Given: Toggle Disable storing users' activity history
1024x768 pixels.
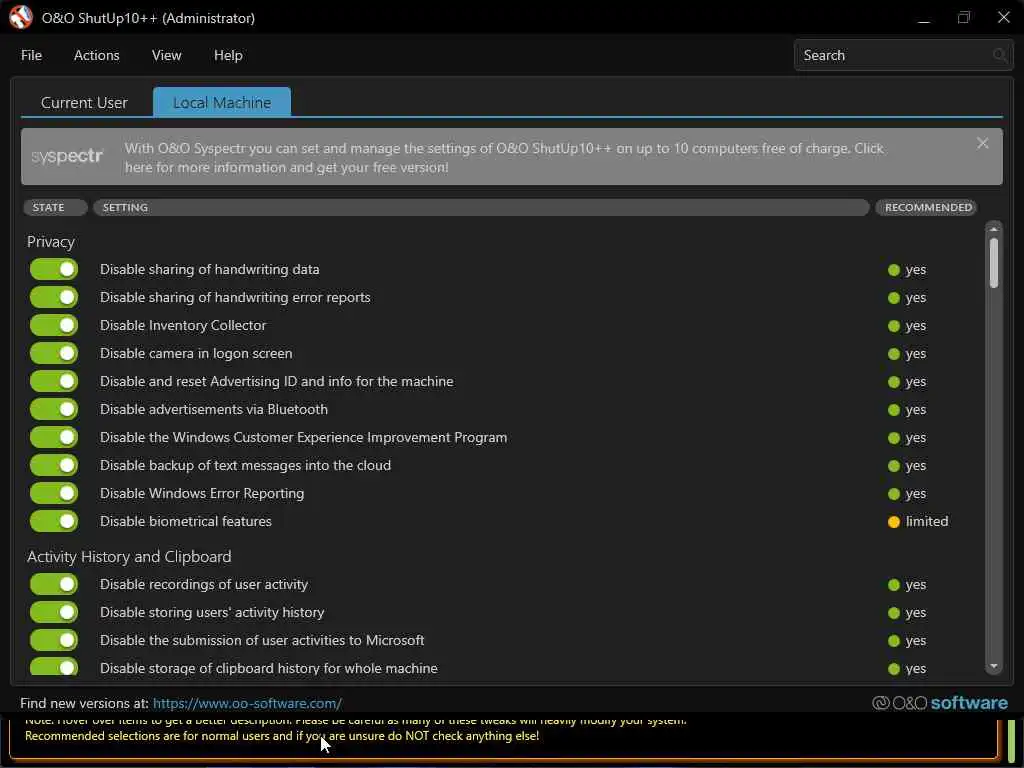Looking at the screenshot, I should [54, 612].
